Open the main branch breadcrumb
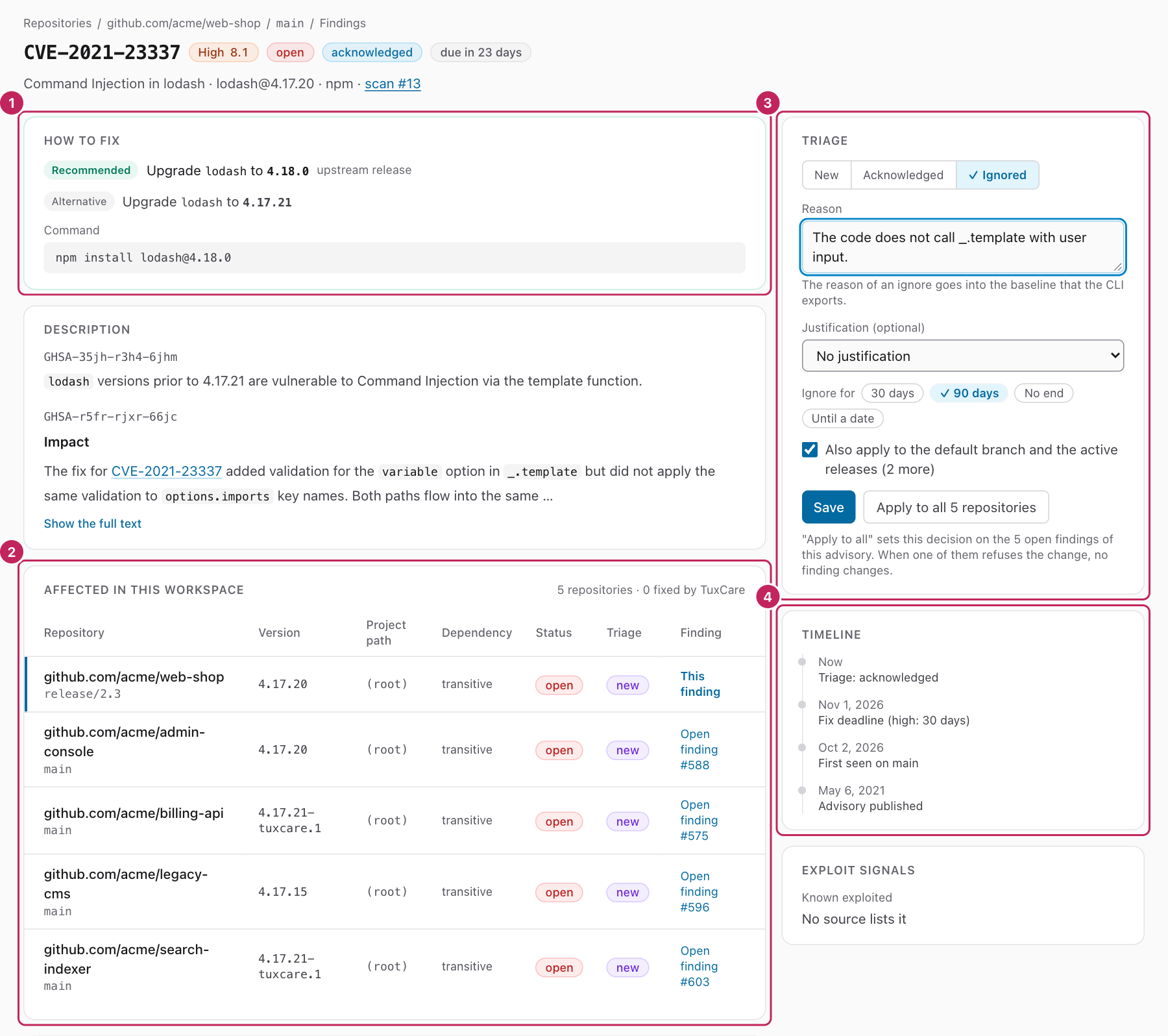Image resolution: width=1168 pixels, height=1036 pixels. tap(289, 23)
